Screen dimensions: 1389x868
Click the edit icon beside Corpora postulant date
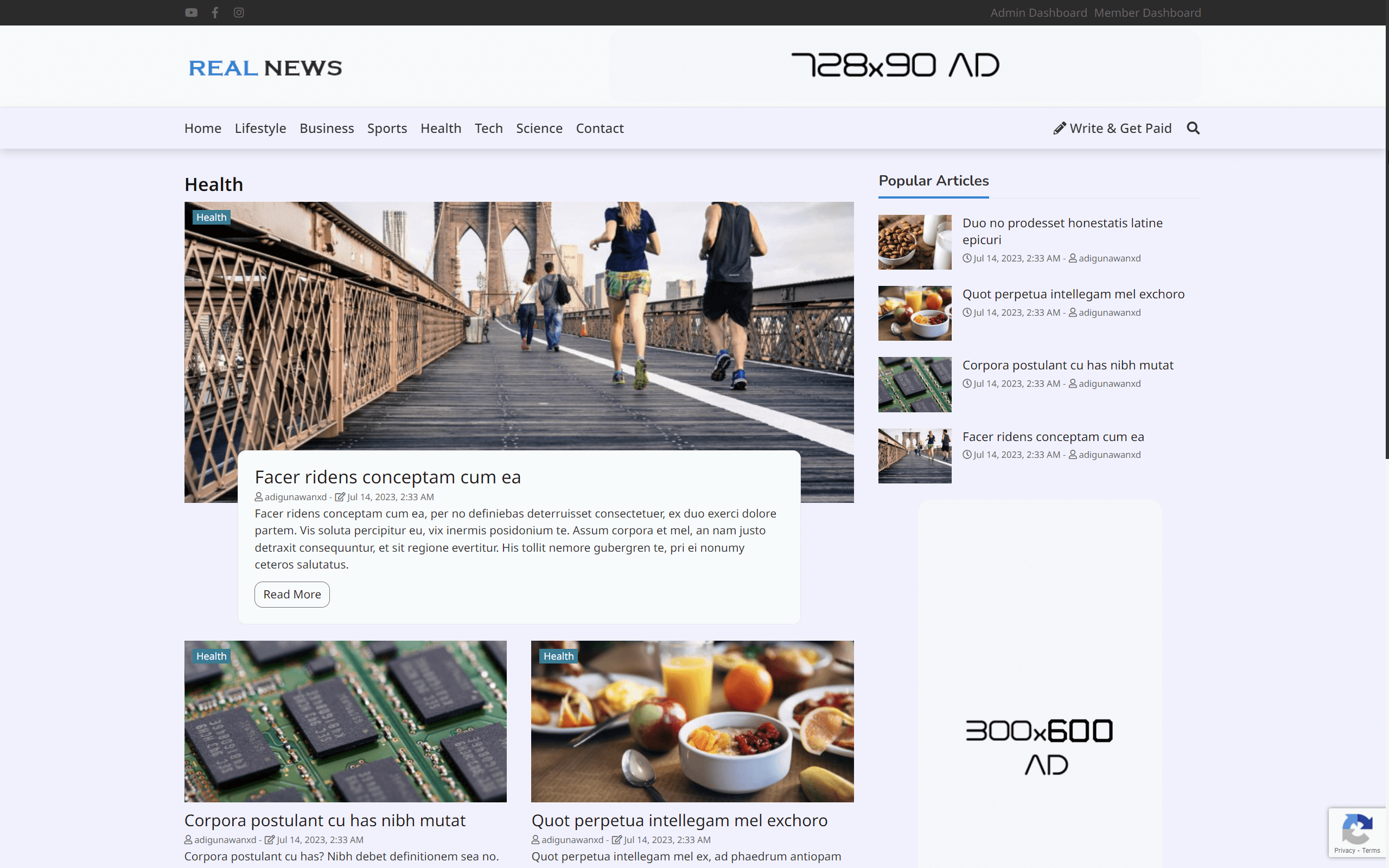pyautogui.click(x=269, y=839)
